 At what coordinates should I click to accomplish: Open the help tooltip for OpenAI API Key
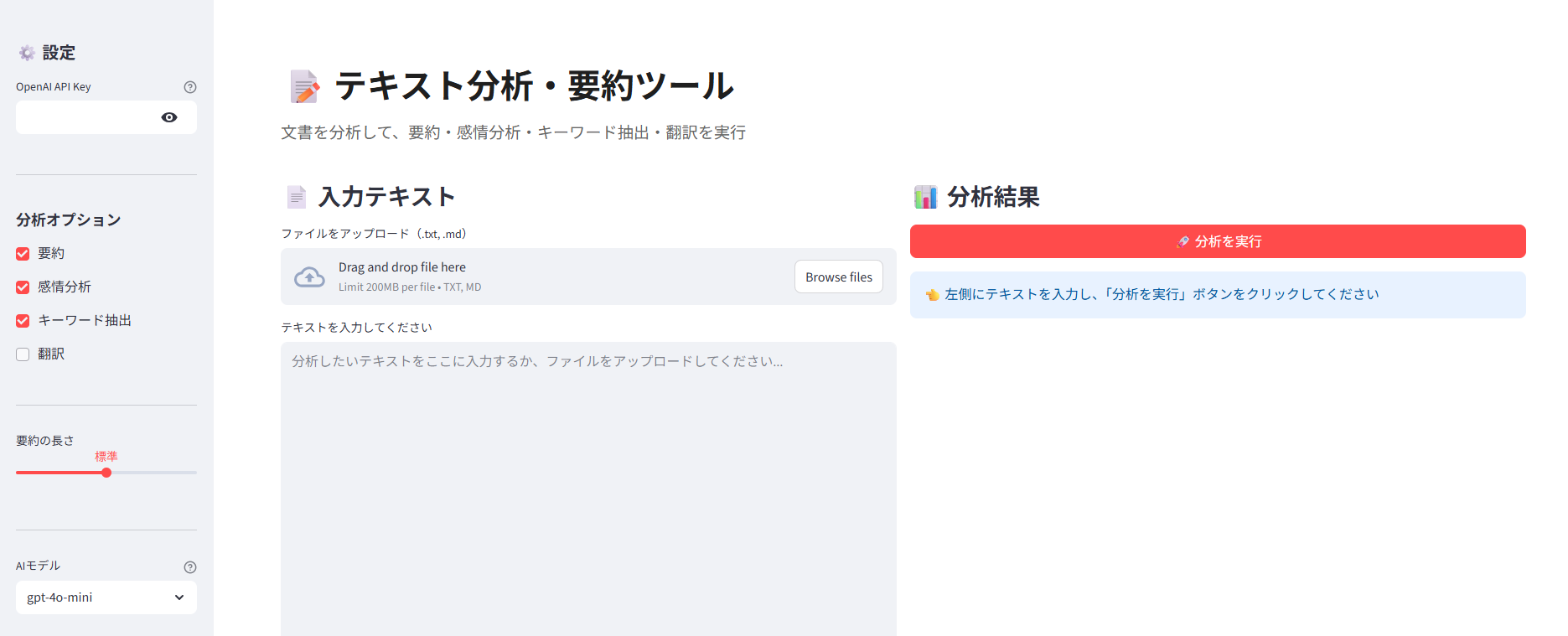click(190, 87)
